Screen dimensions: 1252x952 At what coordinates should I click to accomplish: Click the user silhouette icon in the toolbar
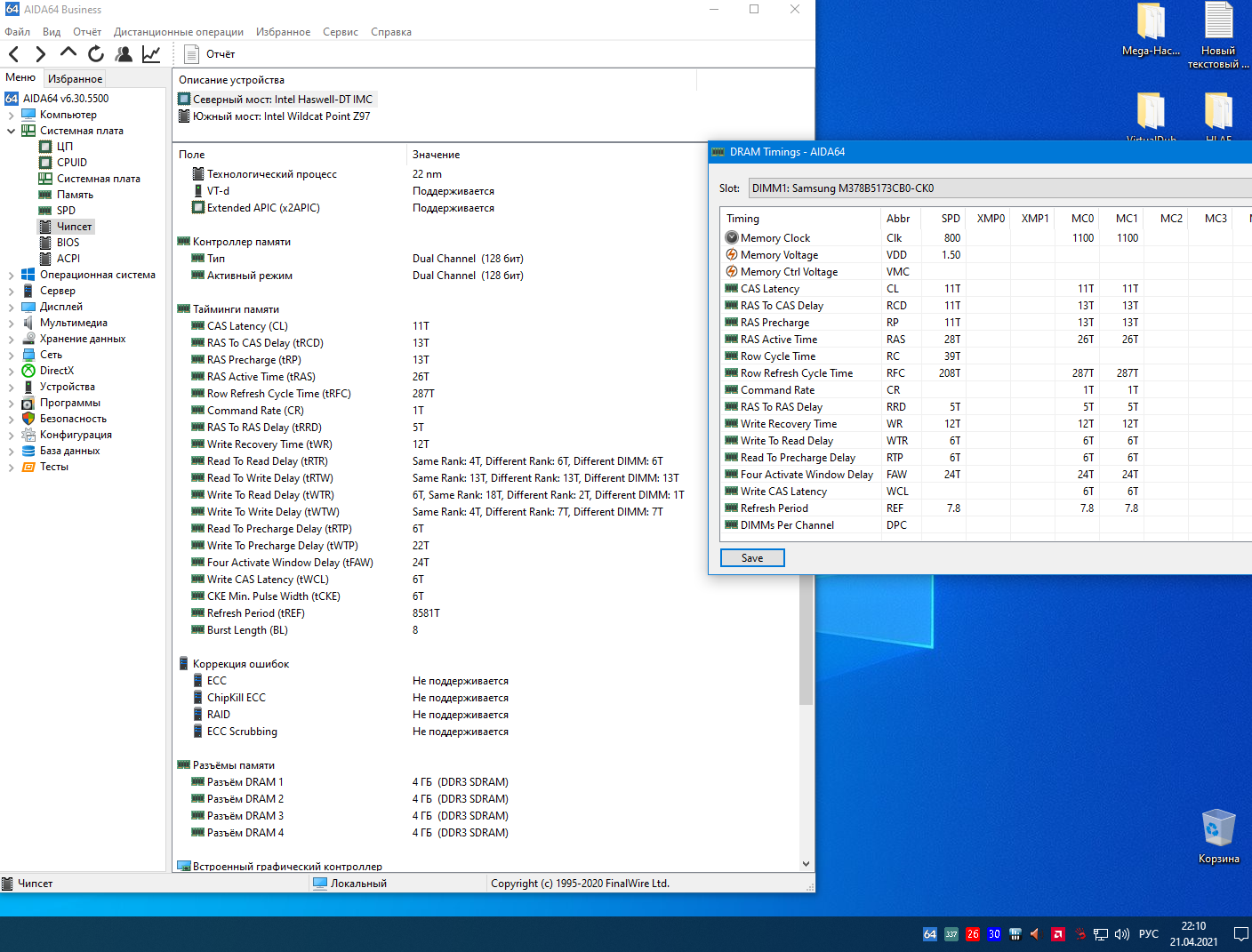(124, 54)
